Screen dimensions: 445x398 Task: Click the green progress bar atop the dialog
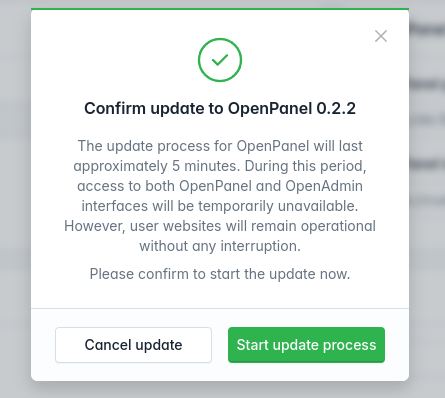(220, 9)
